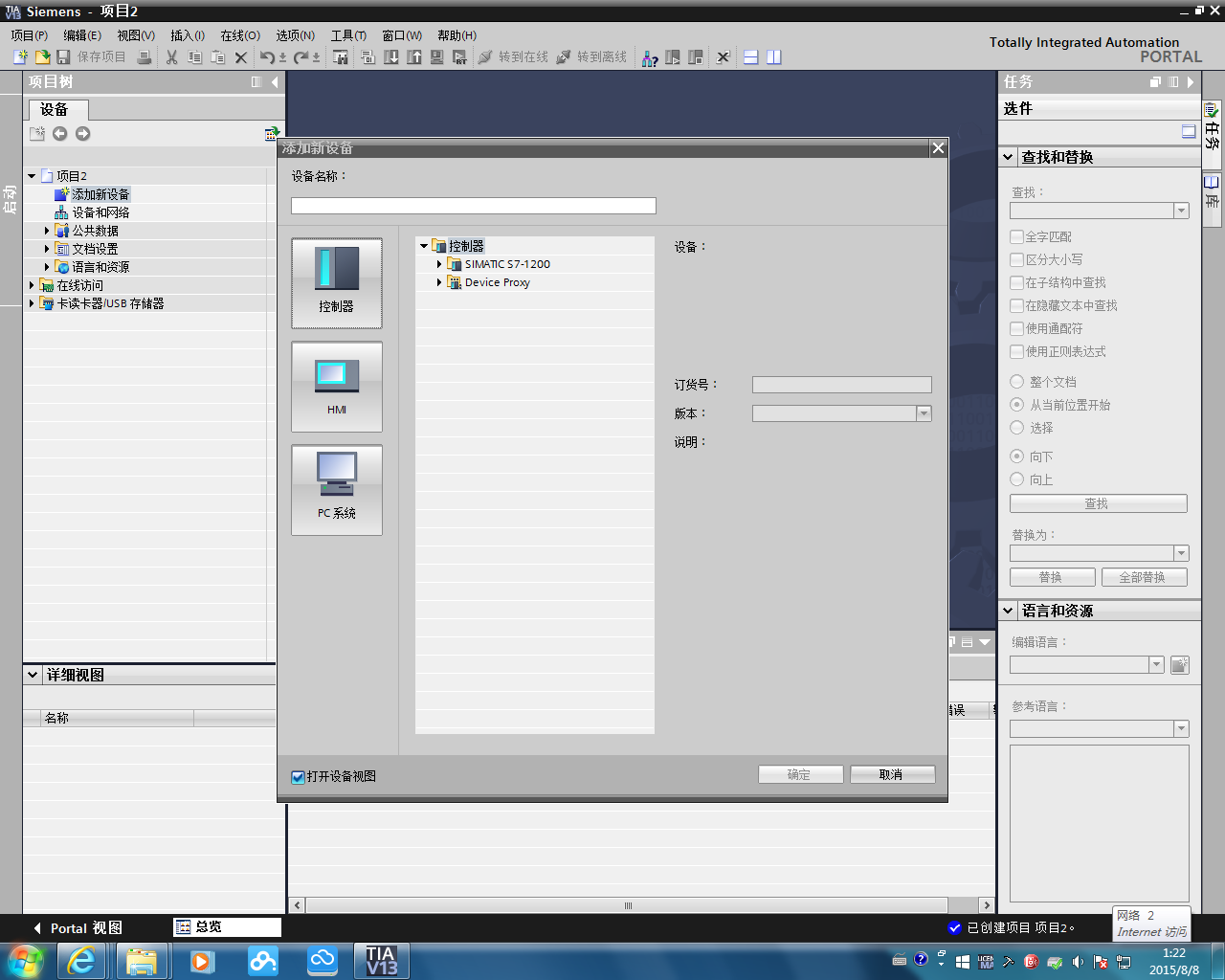Image resolution: width=1225 pixels, height=980 pixels.
Task: Click the Upload from device icon
Action: [x=414, y=57]
